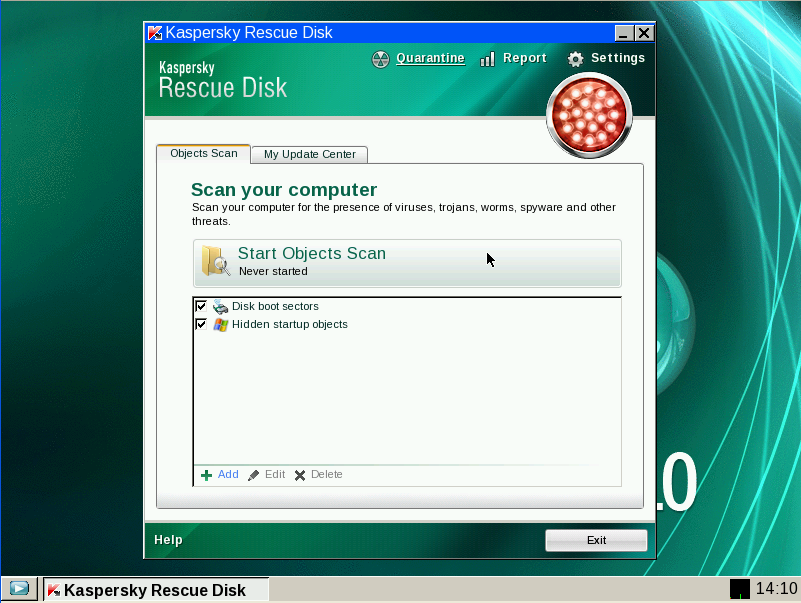Click the Edit pencil icon

[x=253, y=475]
